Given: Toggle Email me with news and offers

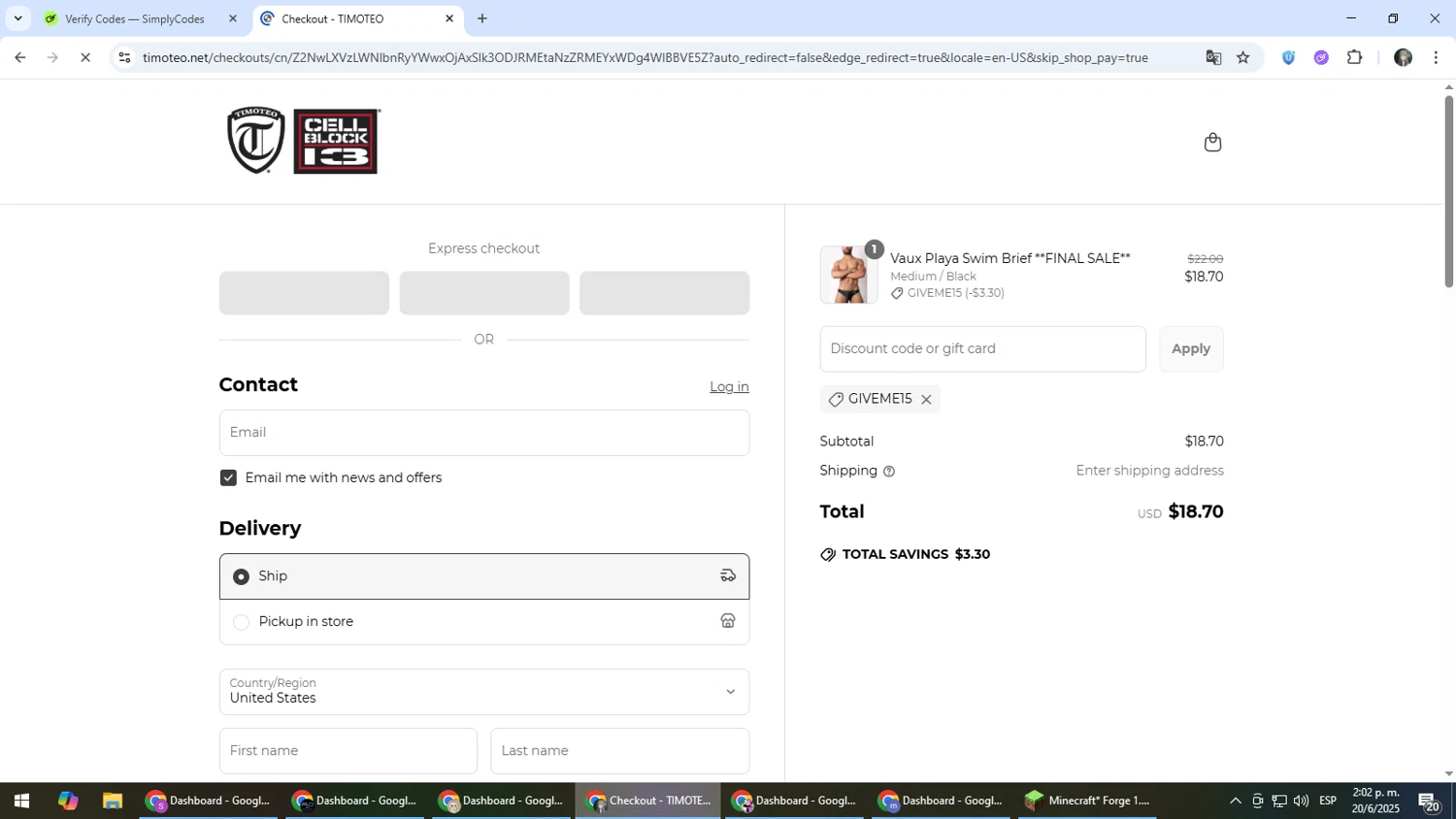Looking at the screenshot, I should point(228,478).
